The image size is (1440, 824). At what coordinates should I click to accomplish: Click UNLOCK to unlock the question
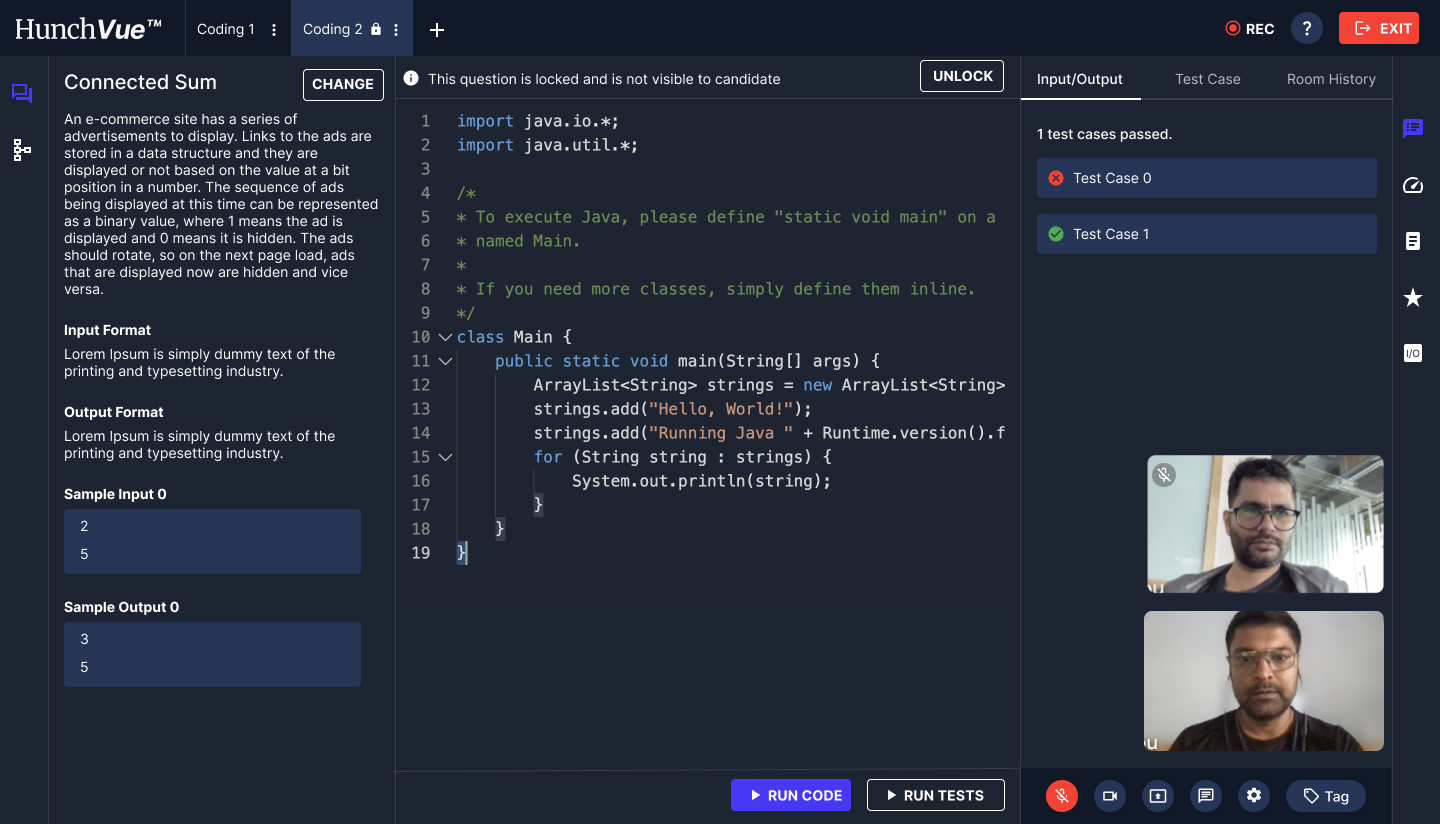click(x=962, y=76)
